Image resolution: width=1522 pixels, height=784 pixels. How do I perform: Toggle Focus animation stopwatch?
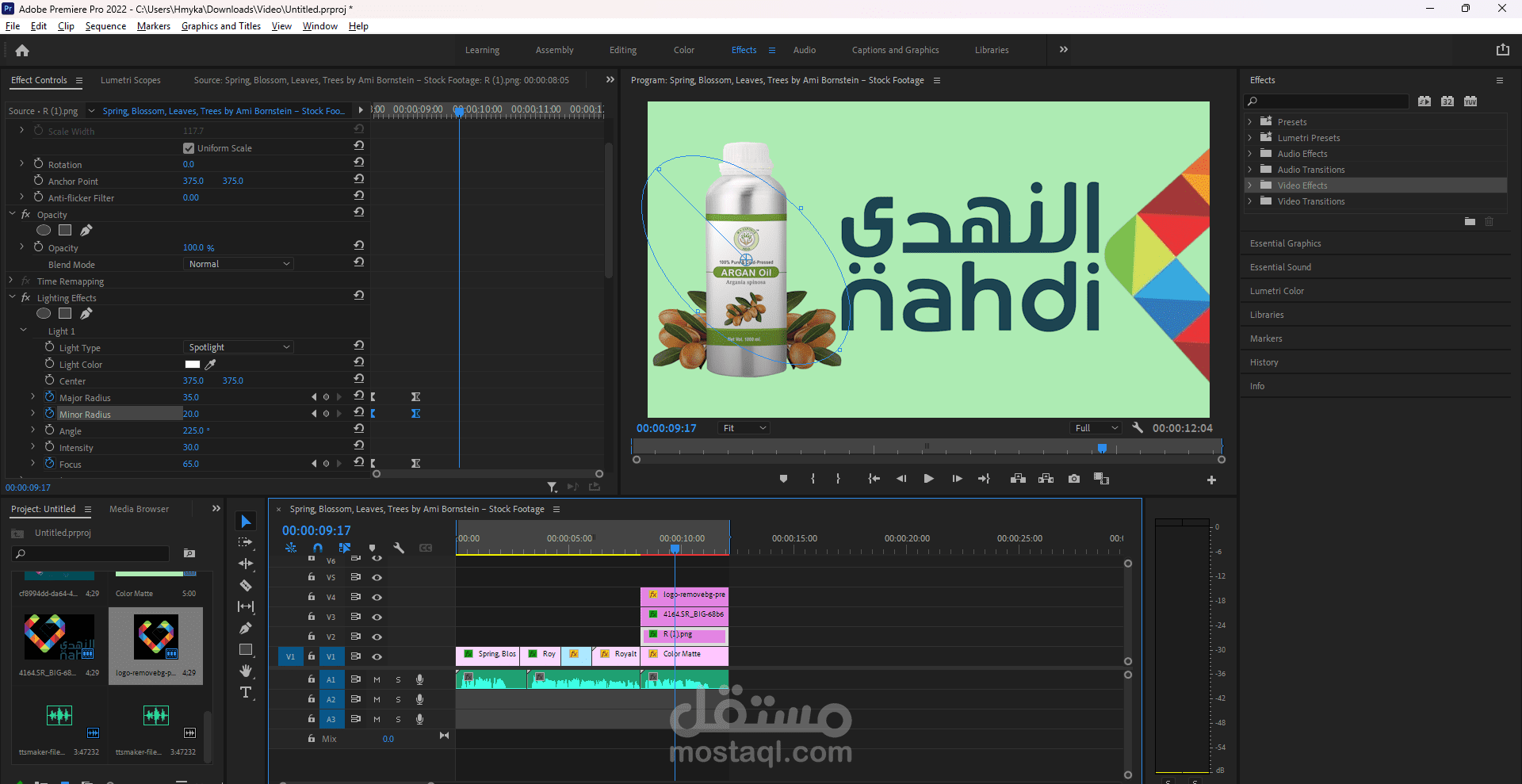tap(49, 463)
